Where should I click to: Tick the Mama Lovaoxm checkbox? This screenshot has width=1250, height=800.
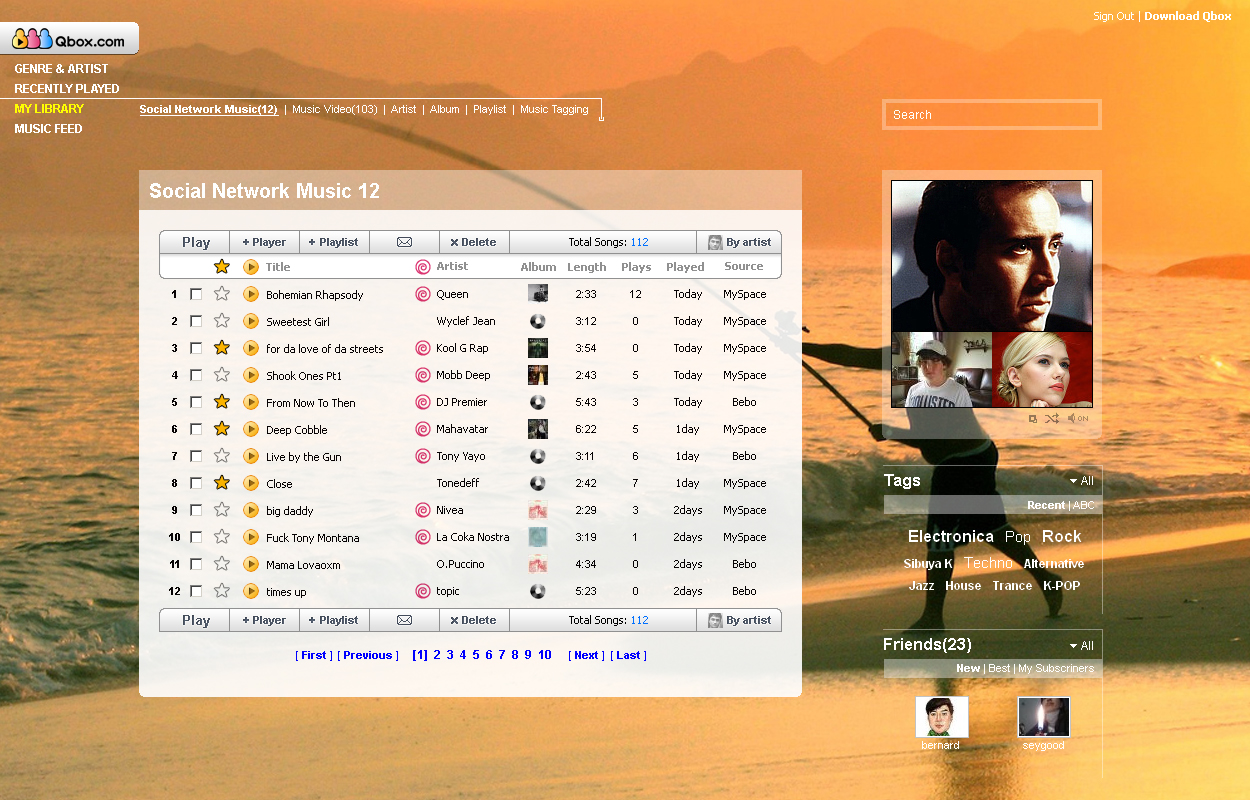click(196, 564)
